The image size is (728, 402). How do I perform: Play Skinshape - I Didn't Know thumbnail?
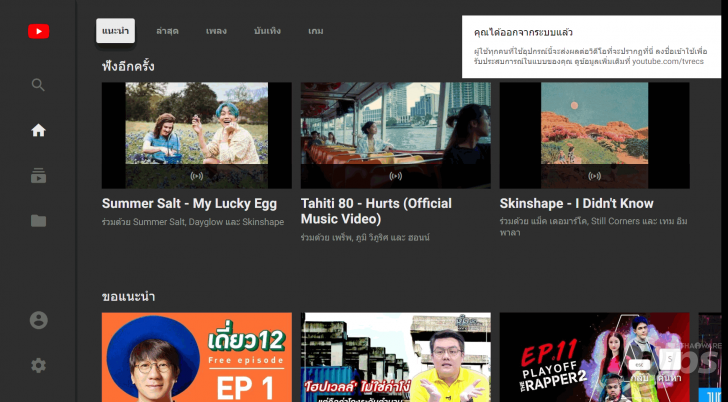click(x=594, y=135)
